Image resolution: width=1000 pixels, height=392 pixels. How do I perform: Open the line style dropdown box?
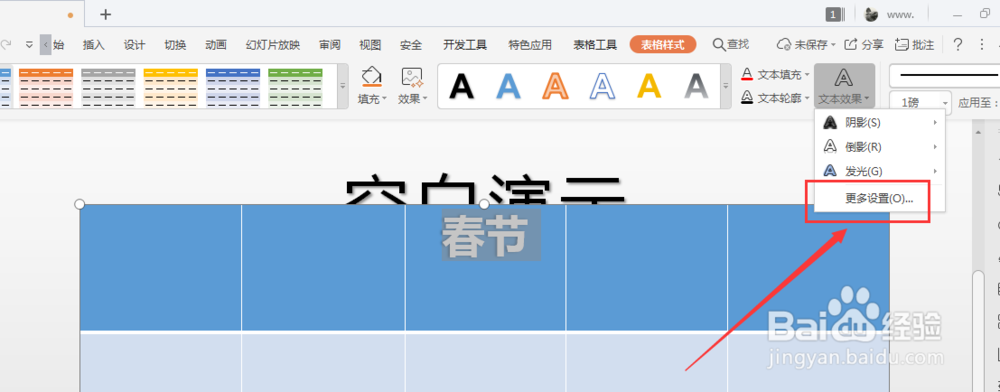[x=945, y=75]
